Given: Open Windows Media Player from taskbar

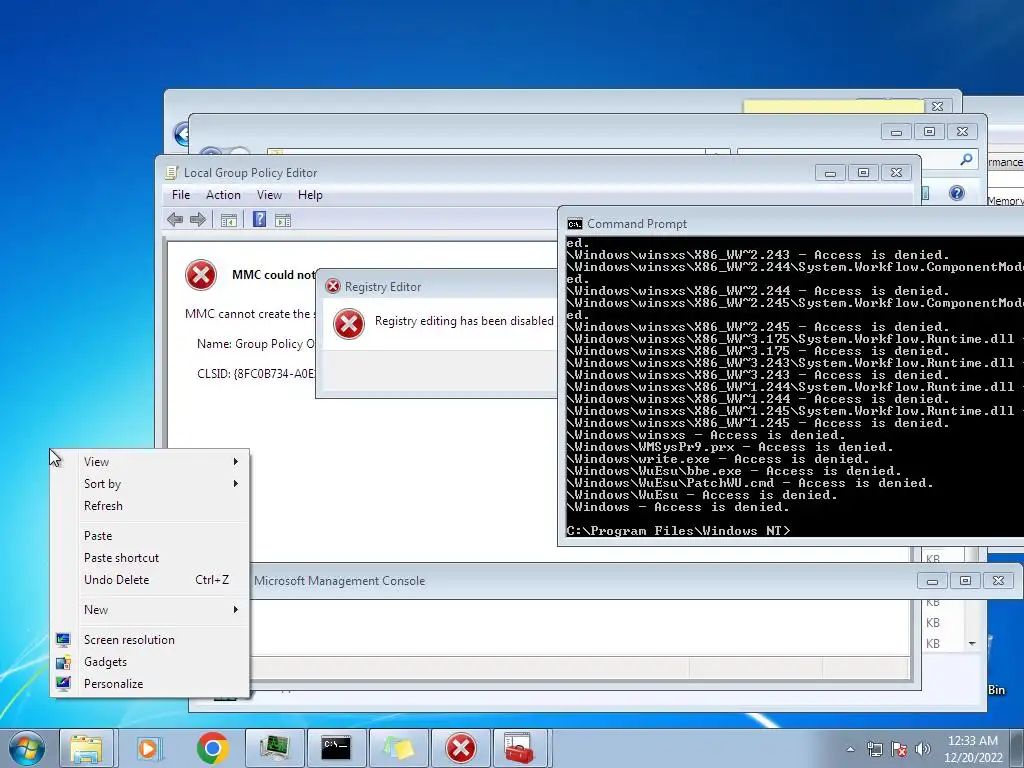Looking at the screenshot, I should point(149,748).
